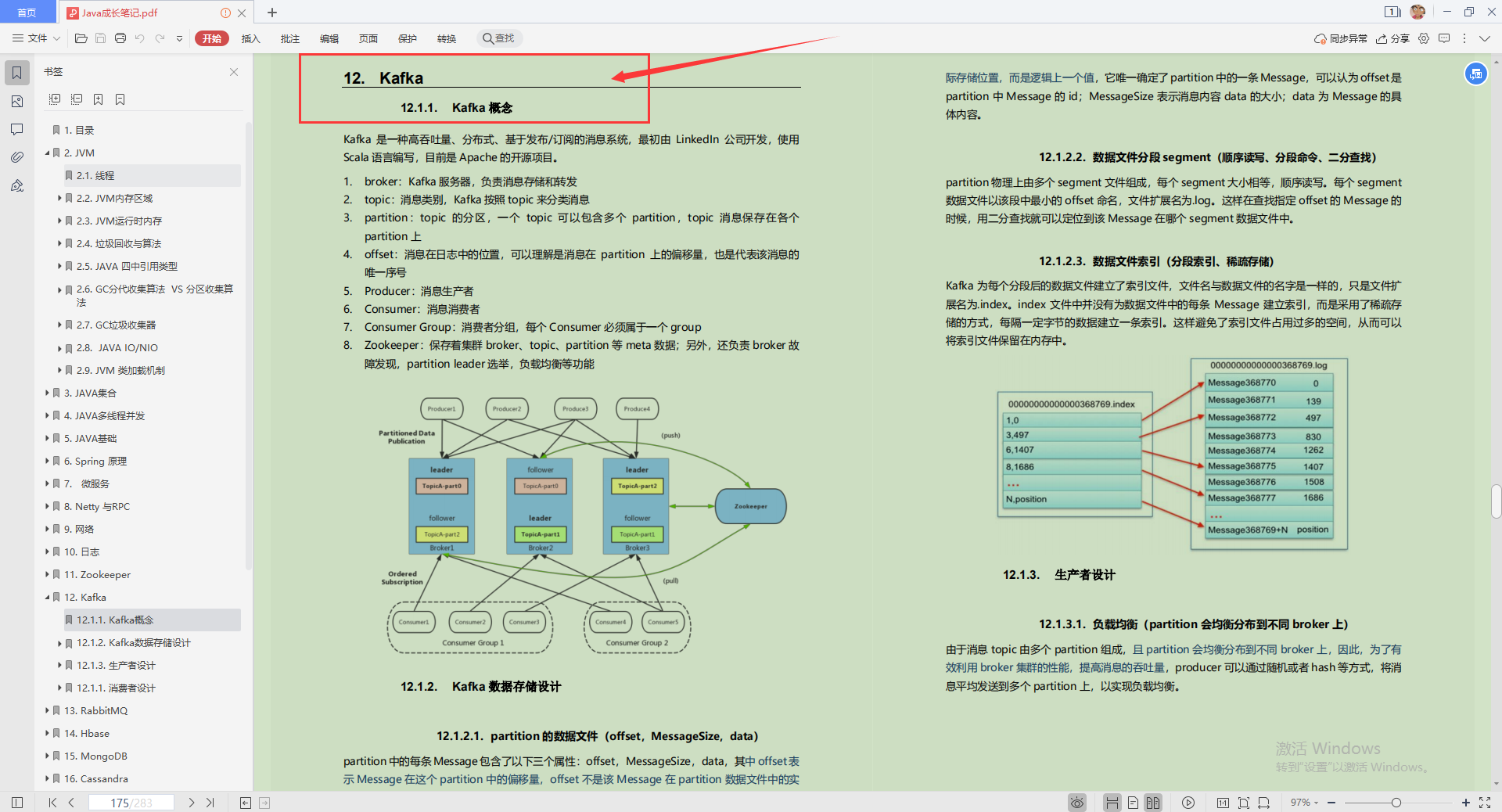The width and height of the screenshot is (1502, 812).
Task: Switch to the 保护 ribbon tab
Action: tap(407, 38)
